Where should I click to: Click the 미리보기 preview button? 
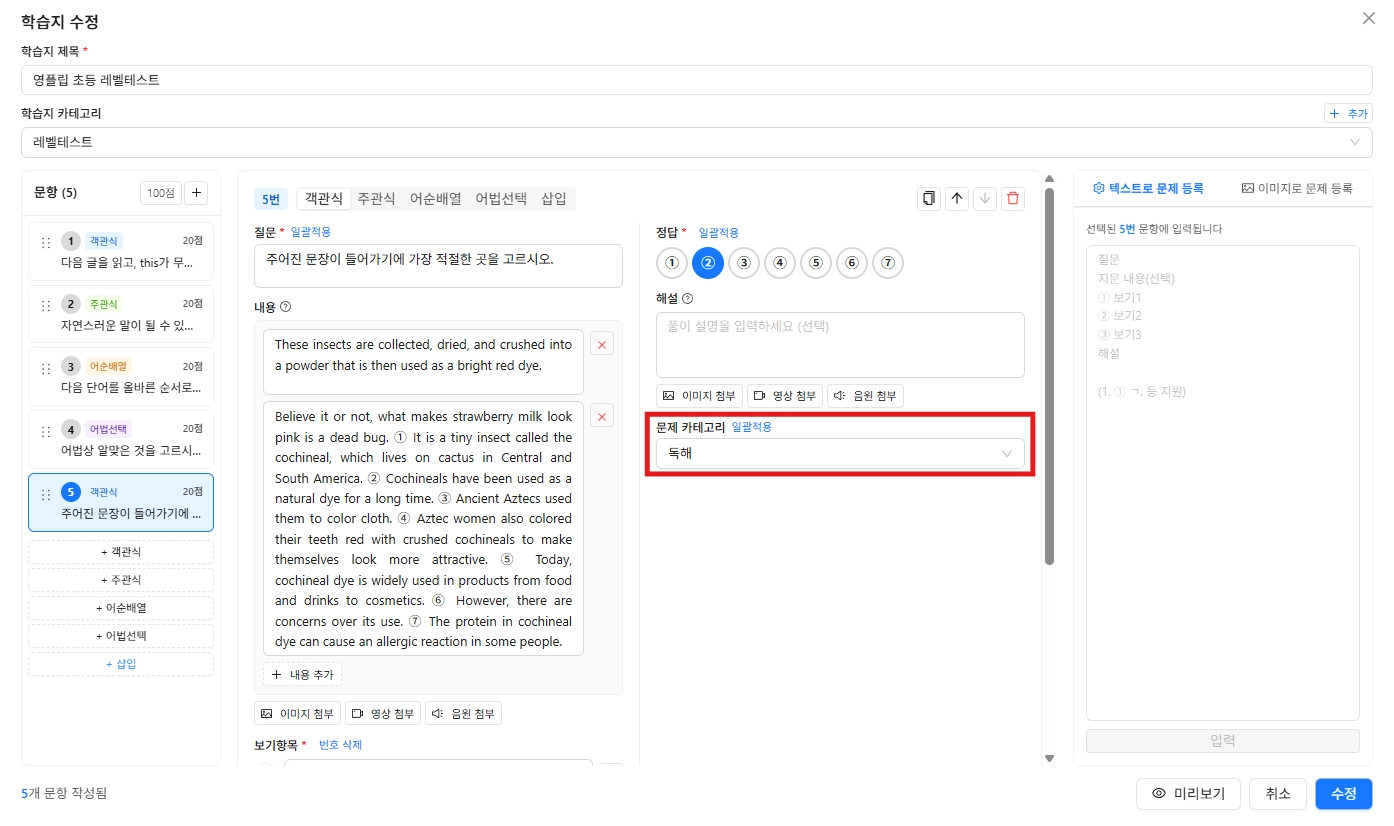coord(1188,794)
